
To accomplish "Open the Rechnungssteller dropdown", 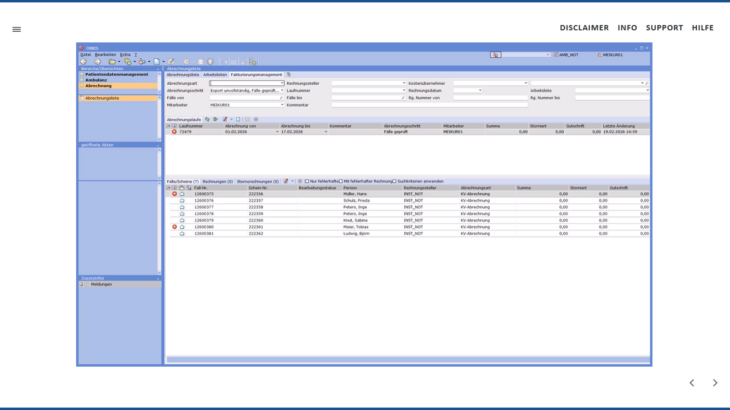I will pos(404,83).
